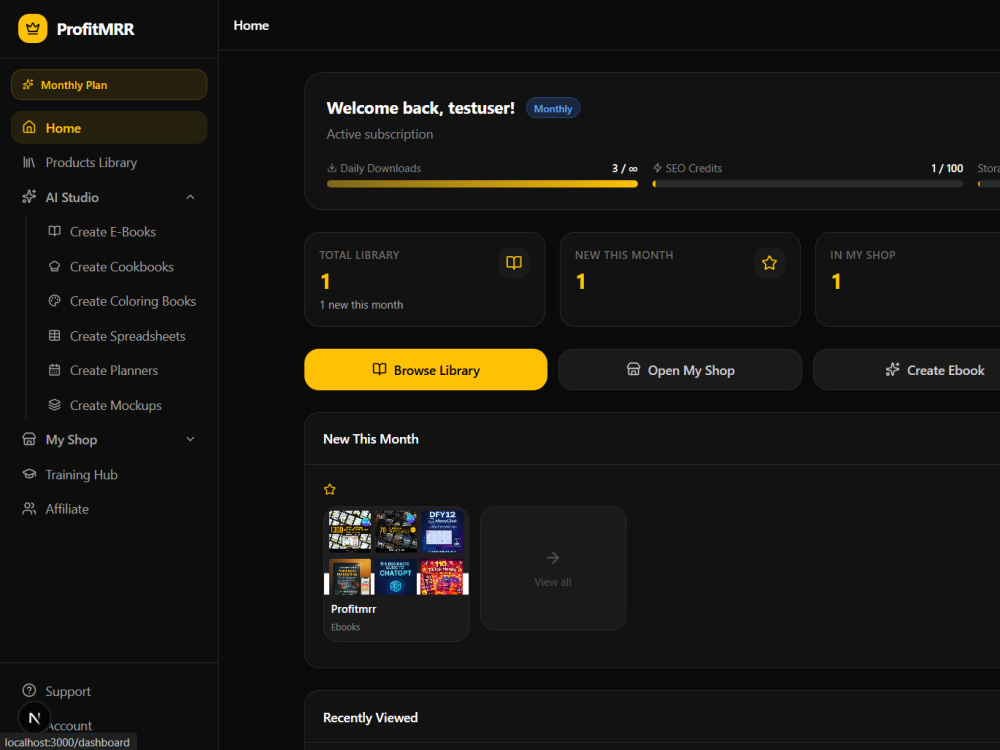Click the Support question mark icon
Screen dimensions: 1000x750
pos(29,691)
